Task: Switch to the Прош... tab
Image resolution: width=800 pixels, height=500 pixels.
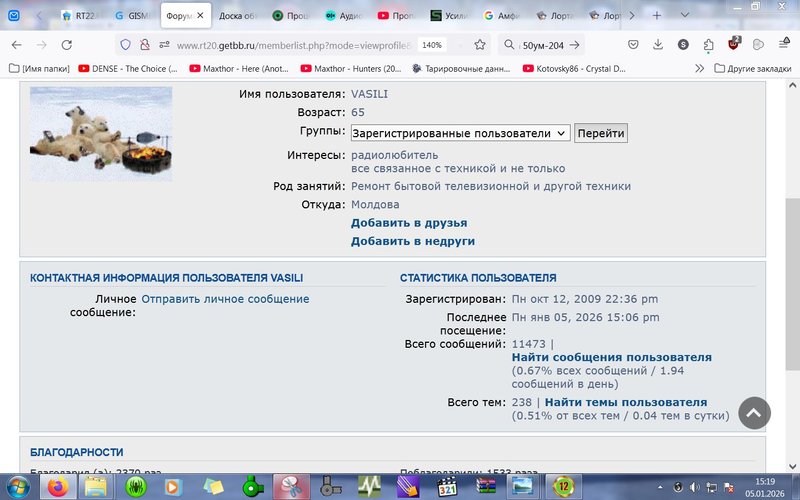Action: pos(290,16)
